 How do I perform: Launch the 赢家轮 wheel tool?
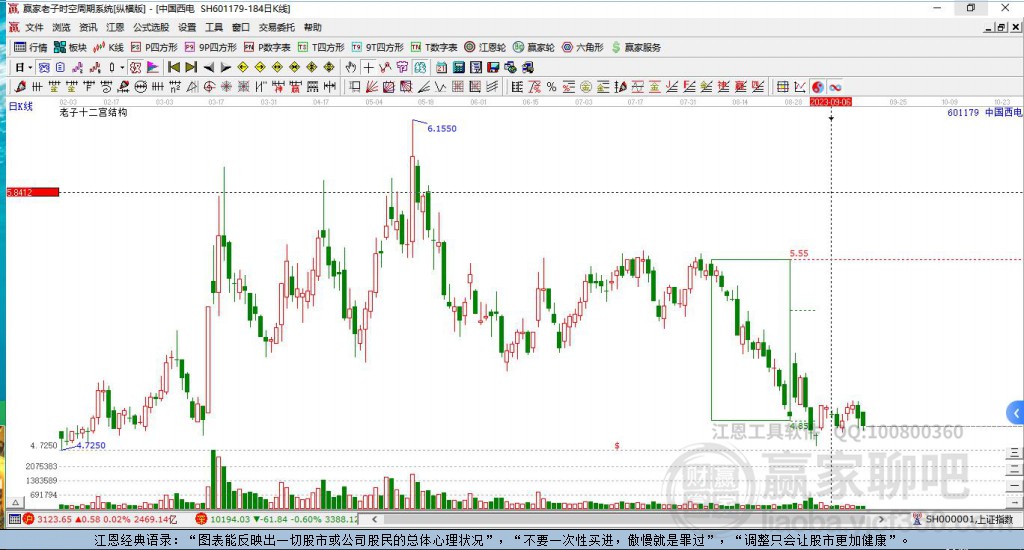point(534,47)
